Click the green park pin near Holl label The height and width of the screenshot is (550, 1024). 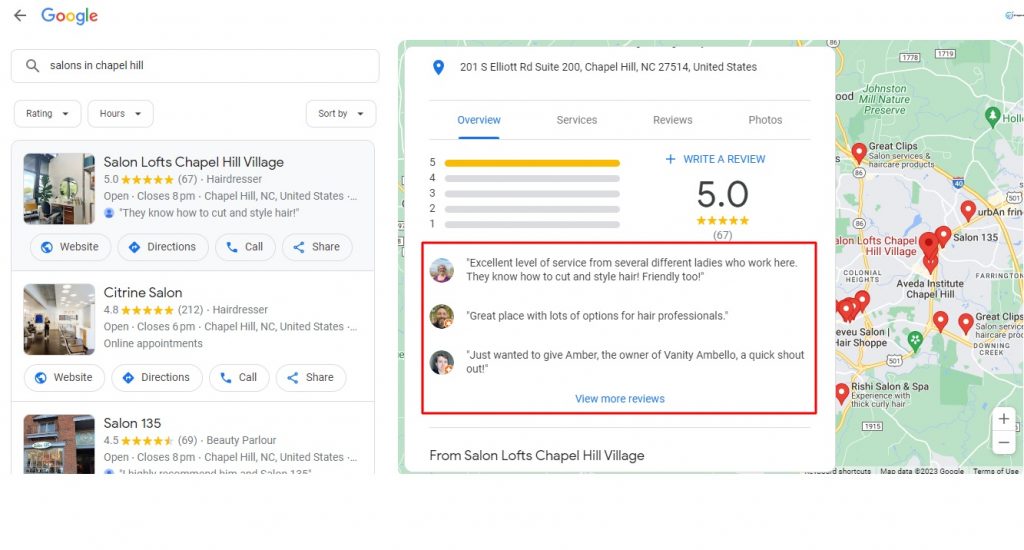[993, 117]
